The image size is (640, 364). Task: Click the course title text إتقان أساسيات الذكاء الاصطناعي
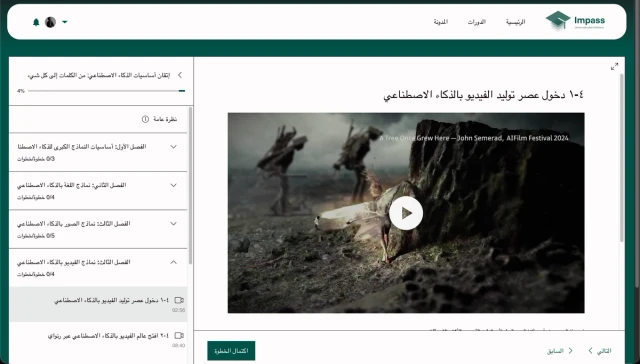(98, 75)
